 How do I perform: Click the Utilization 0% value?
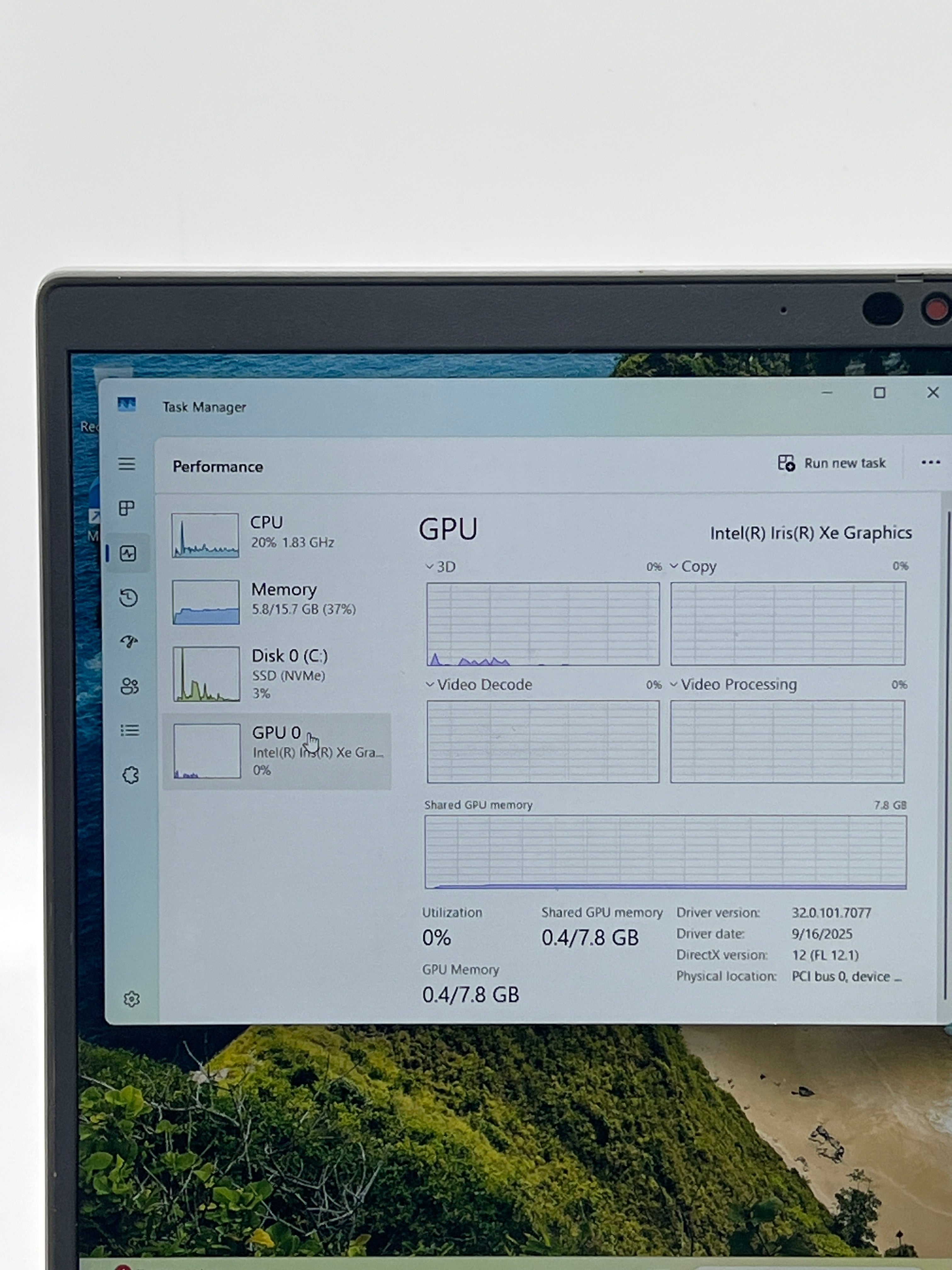coord(436,938)
